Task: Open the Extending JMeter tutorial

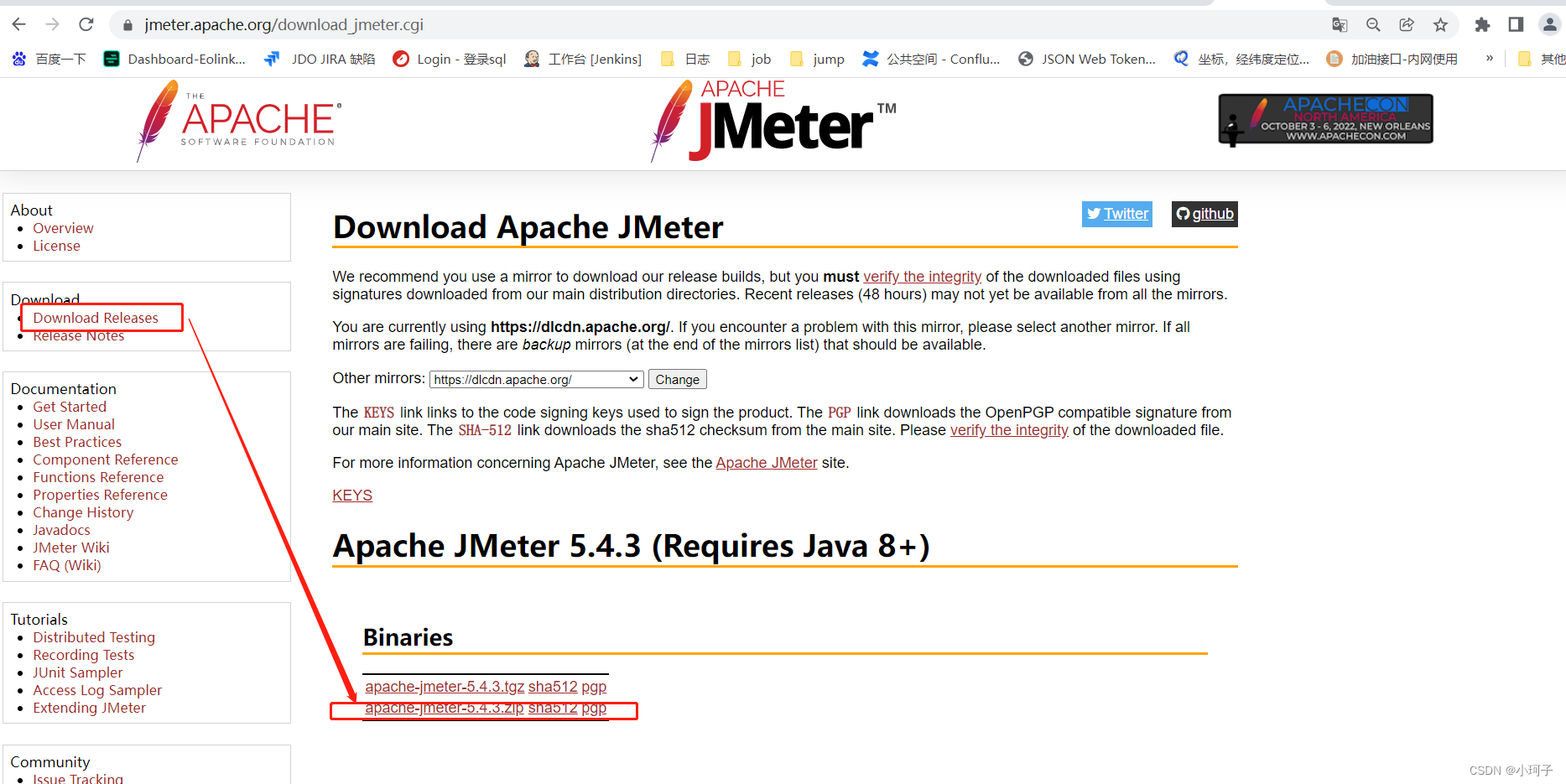Action: coord(89,708)
